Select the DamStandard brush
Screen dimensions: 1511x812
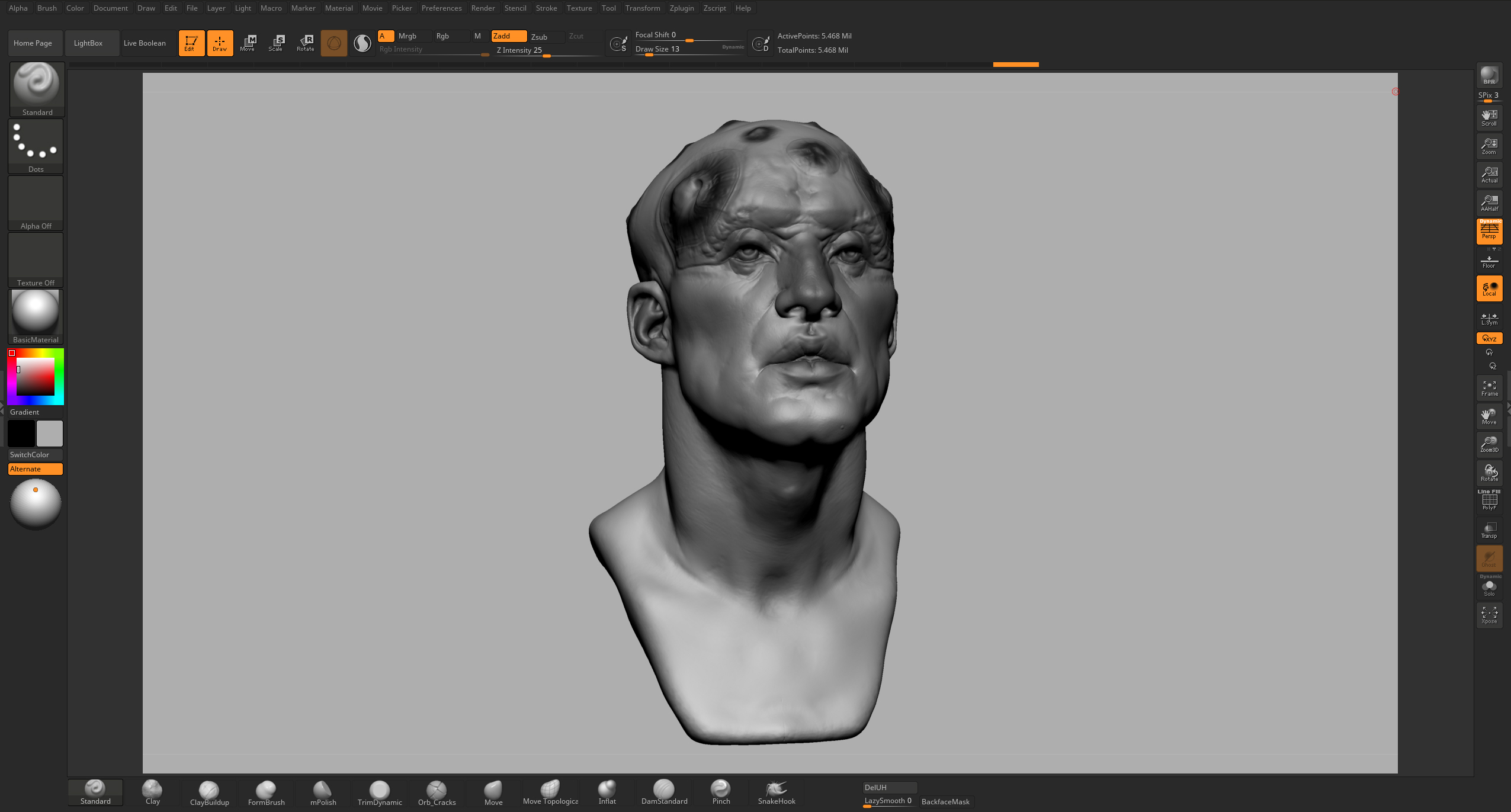click(664, 792)
